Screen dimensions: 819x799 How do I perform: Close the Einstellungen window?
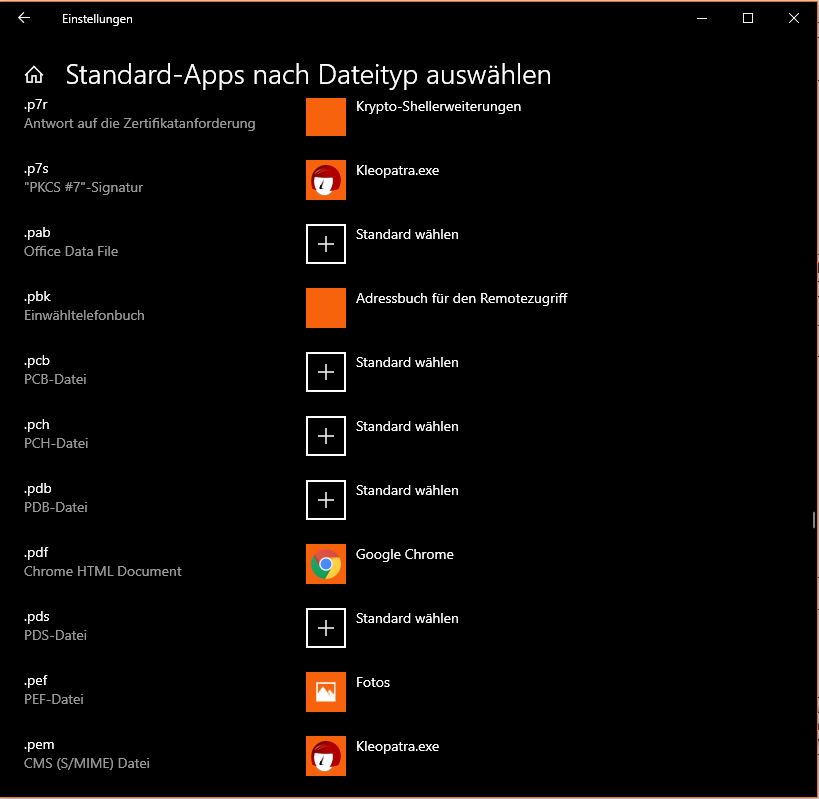793,18
